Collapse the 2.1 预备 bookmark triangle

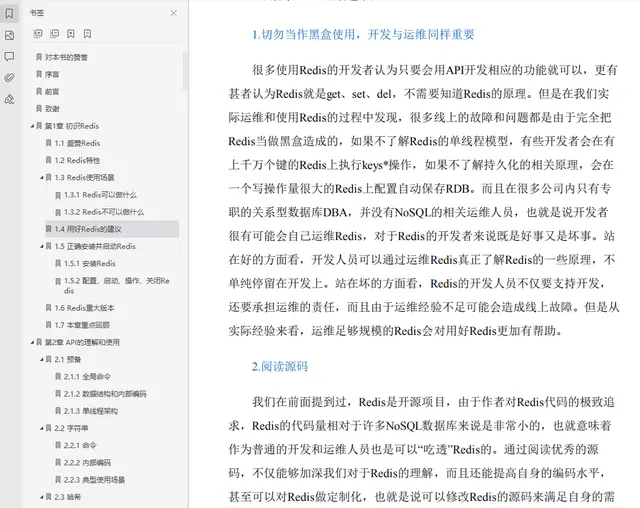(x=42, y=359)
